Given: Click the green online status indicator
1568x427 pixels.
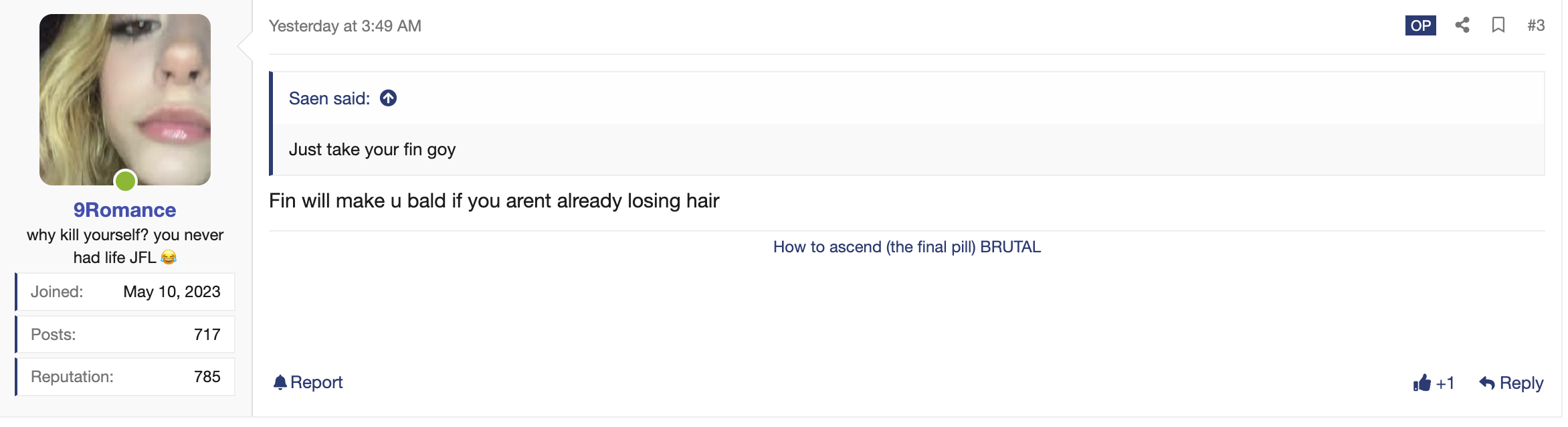Looking at the screenshot, I should 125,181.
